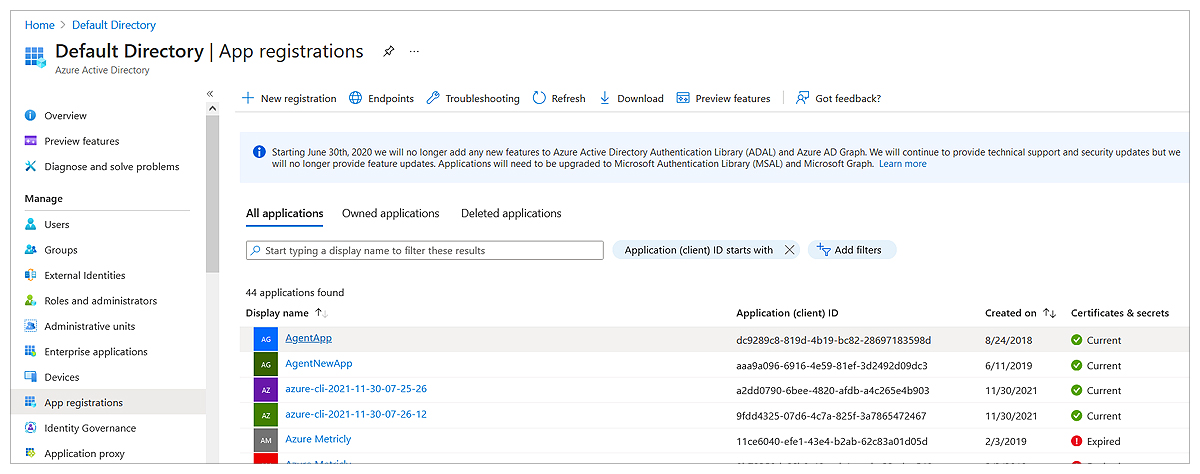The height and width of the screenshot is (474, 1200).
Task: Open the Azure Metricly app with expired certificate
Action: [318, 439]
